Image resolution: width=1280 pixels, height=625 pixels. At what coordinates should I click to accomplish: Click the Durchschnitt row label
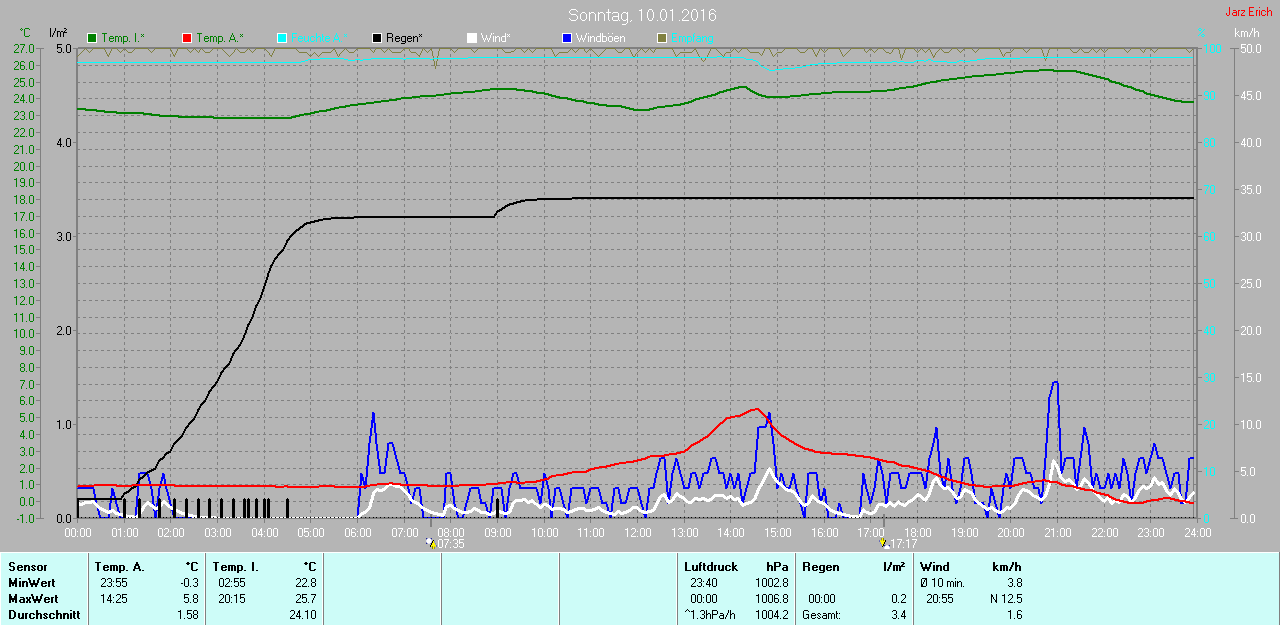coord(44,615)
